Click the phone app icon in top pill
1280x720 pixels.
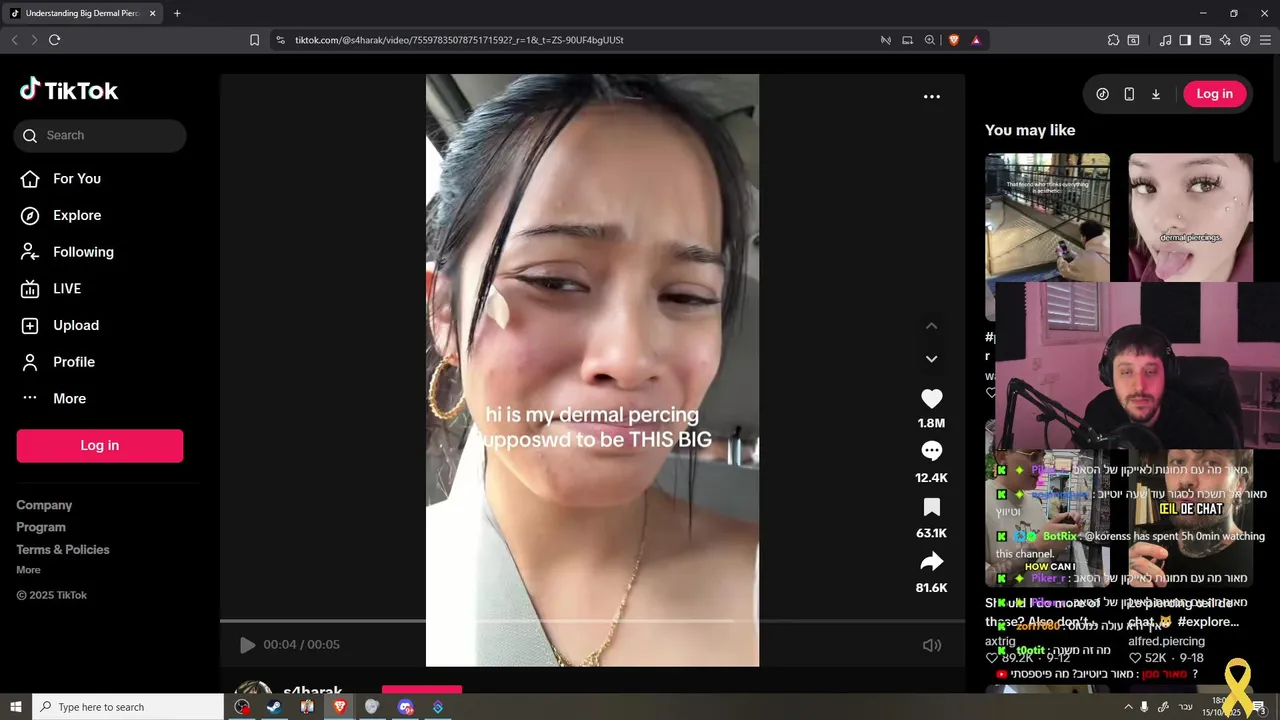coord(1129,94)
